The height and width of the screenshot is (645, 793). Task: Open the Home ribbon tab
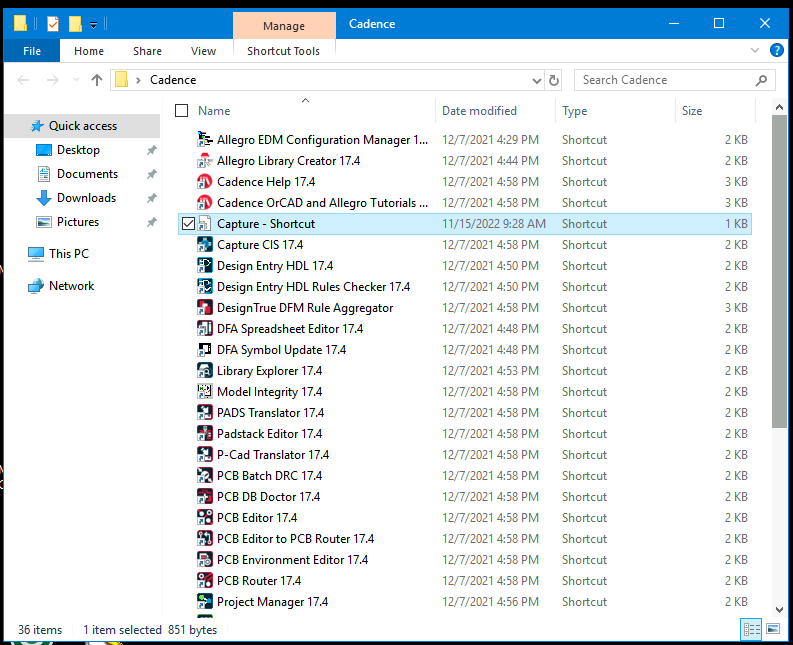click(x=89, y=51)
